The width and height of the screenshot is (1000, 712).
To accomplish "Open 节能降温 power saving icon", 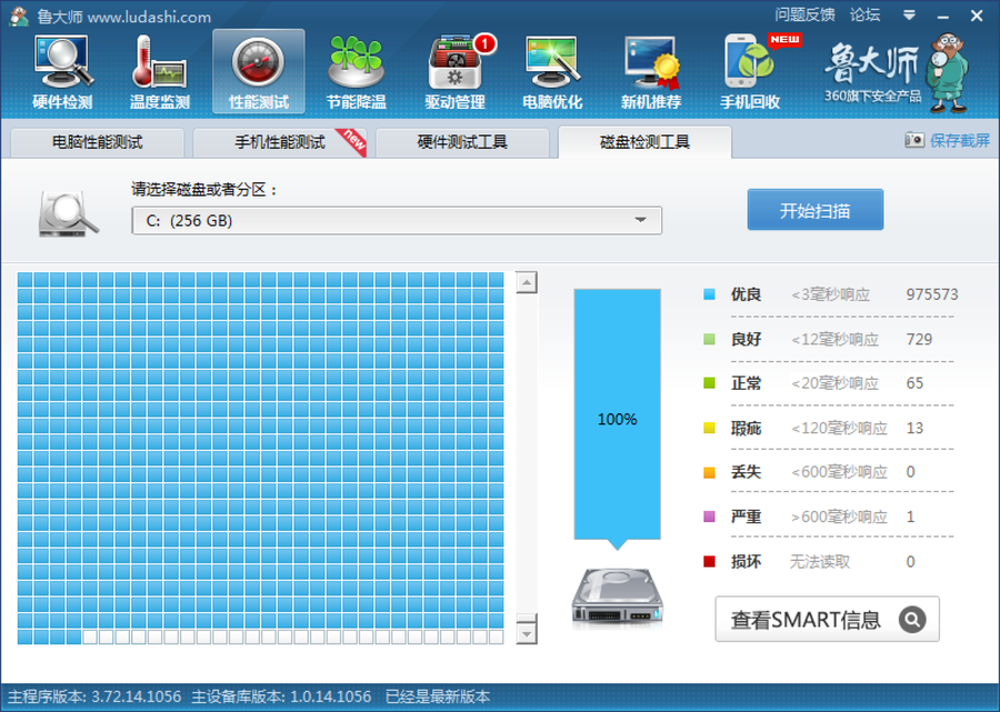I will 356,71.
